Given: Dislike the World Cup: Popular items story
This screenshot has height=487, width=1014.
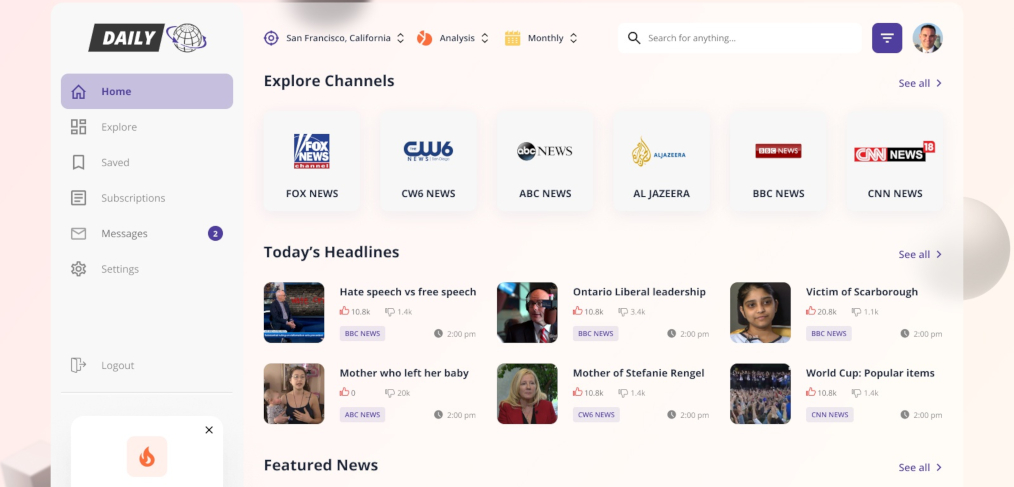Looking at the screenshot, I should tap(856, 393).
